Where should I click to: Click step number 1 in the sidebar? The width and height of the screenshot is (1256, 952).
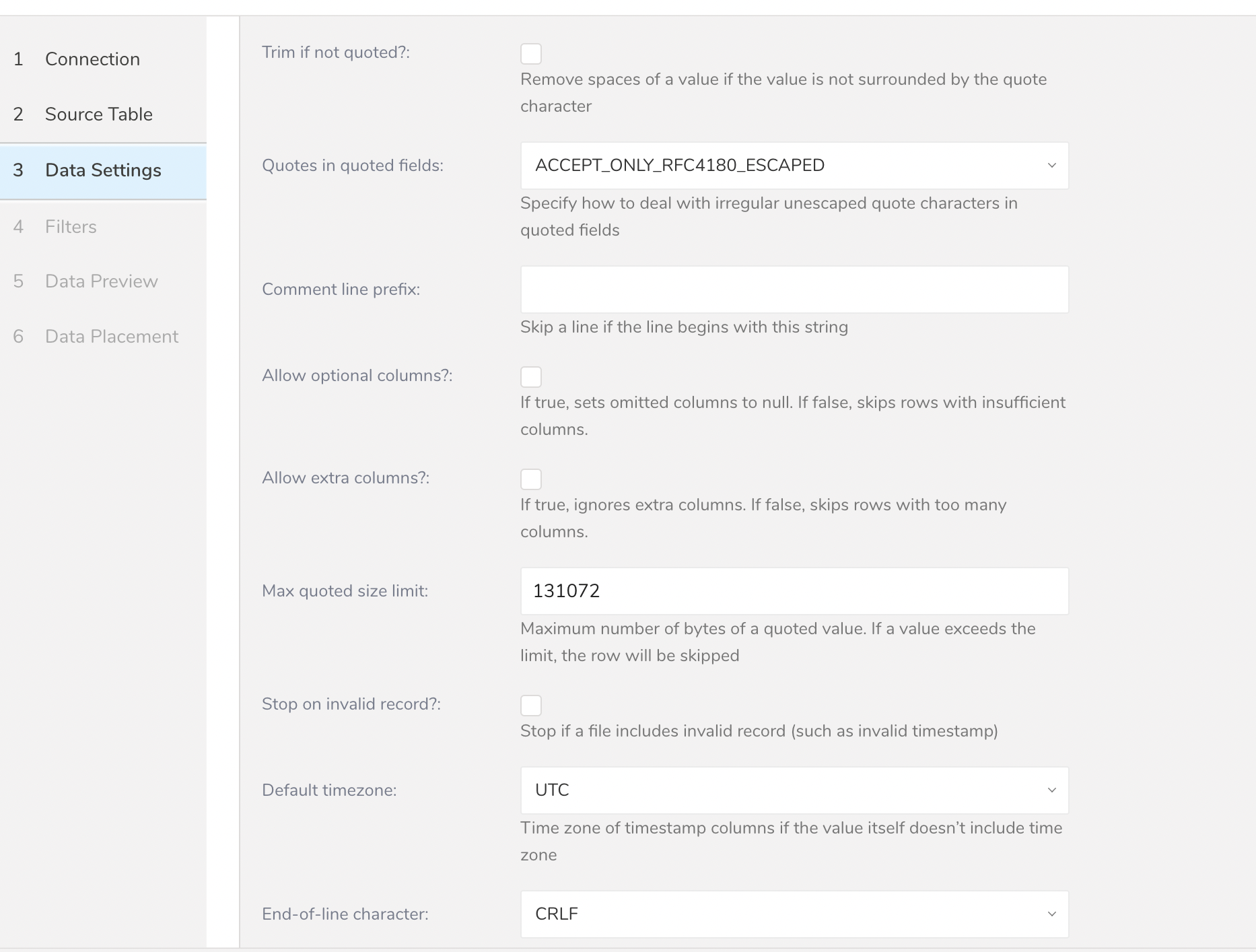(18, 59)
